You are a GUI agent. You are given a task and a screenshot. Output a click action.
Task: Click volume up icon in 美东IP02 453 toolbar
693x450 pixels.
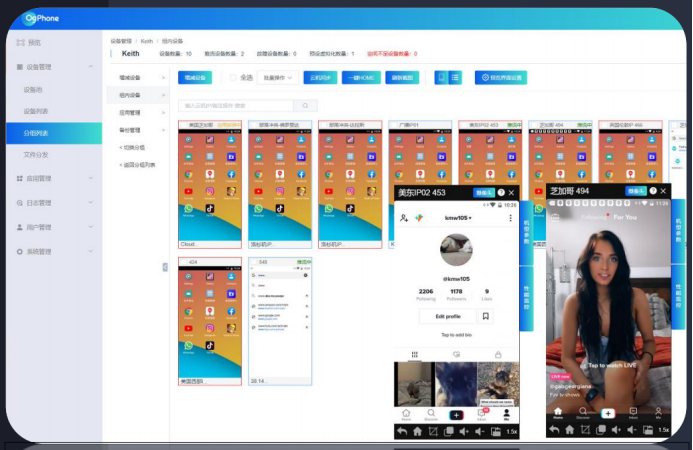click(464, 431)
